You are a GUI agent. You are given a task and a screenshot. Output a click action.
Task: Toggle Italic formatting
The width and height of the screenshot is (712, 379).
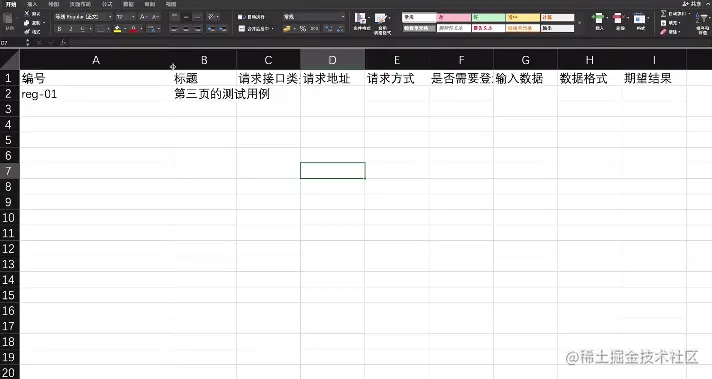pyautogui.click(x=71, y=29)
